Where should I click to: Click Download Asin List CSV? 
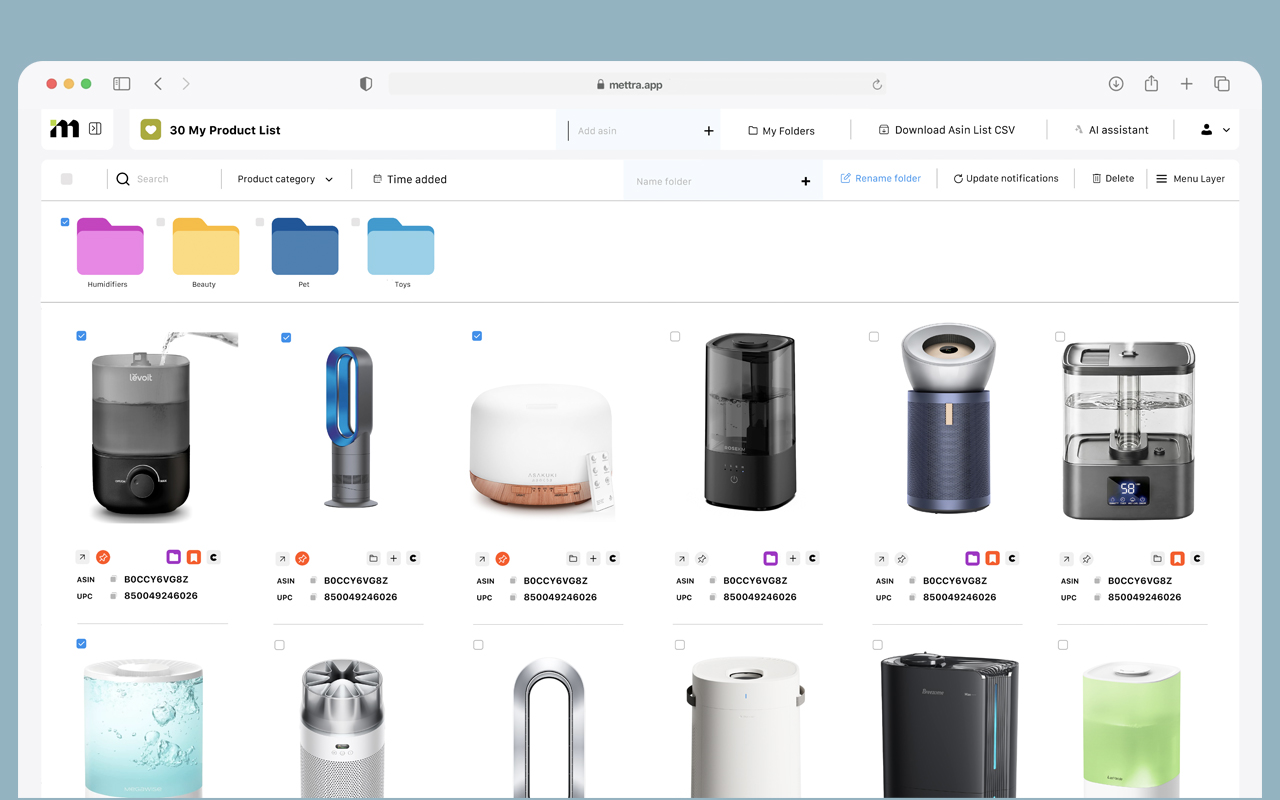[946, 130]
